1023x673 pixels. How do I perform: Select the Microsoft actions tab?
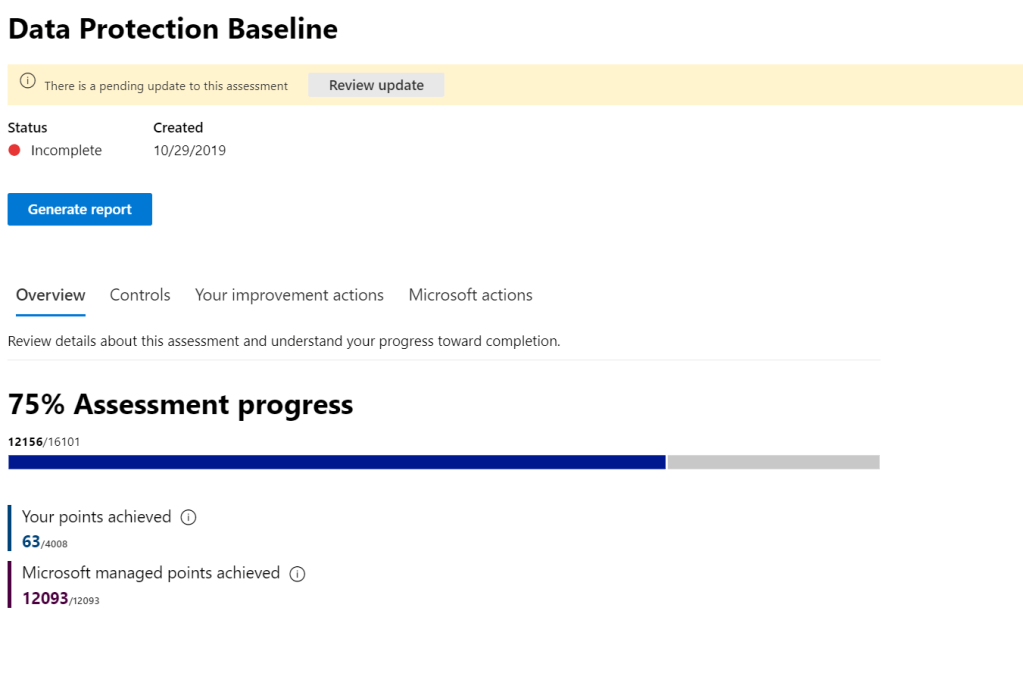point(470,295)
